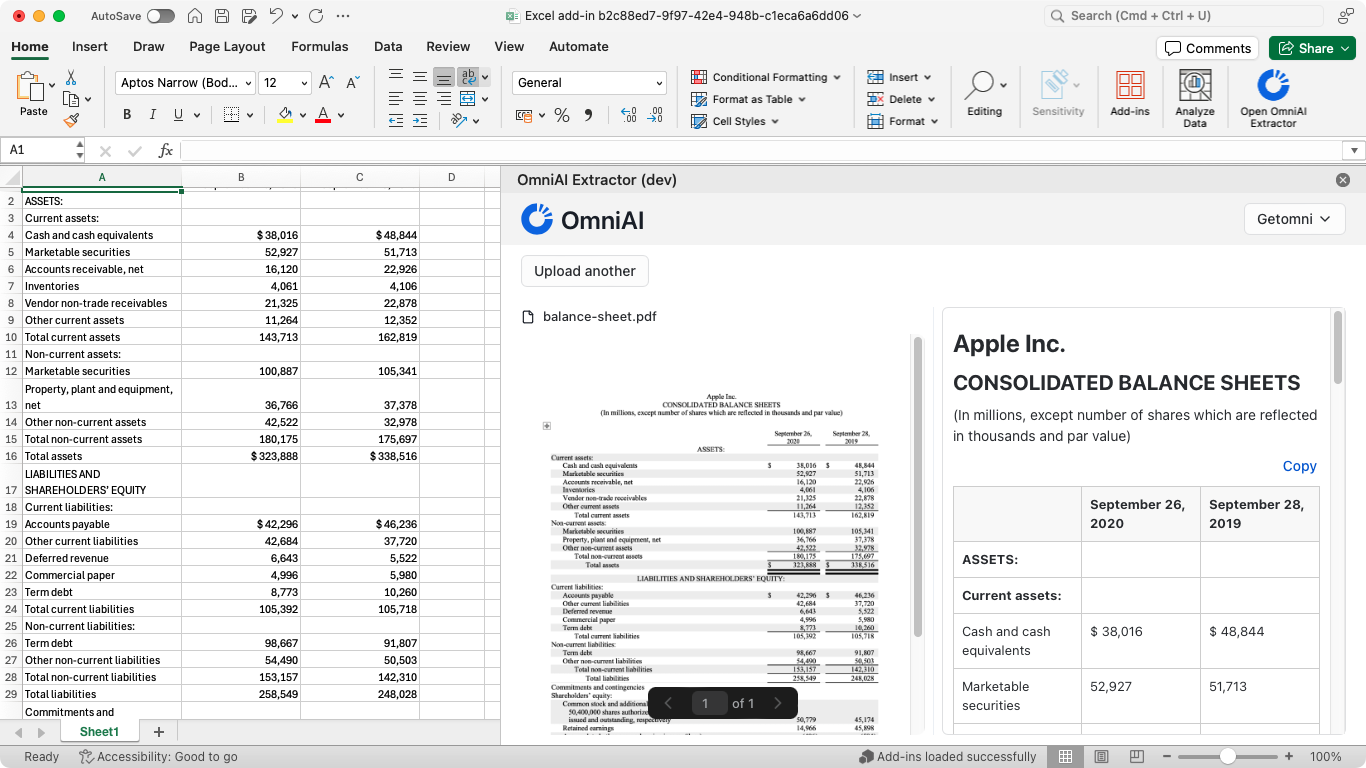The height and width of the screenshot is (768, 1366).
Task: Open Format as Table menu
Action: click(x=749, y=99)
